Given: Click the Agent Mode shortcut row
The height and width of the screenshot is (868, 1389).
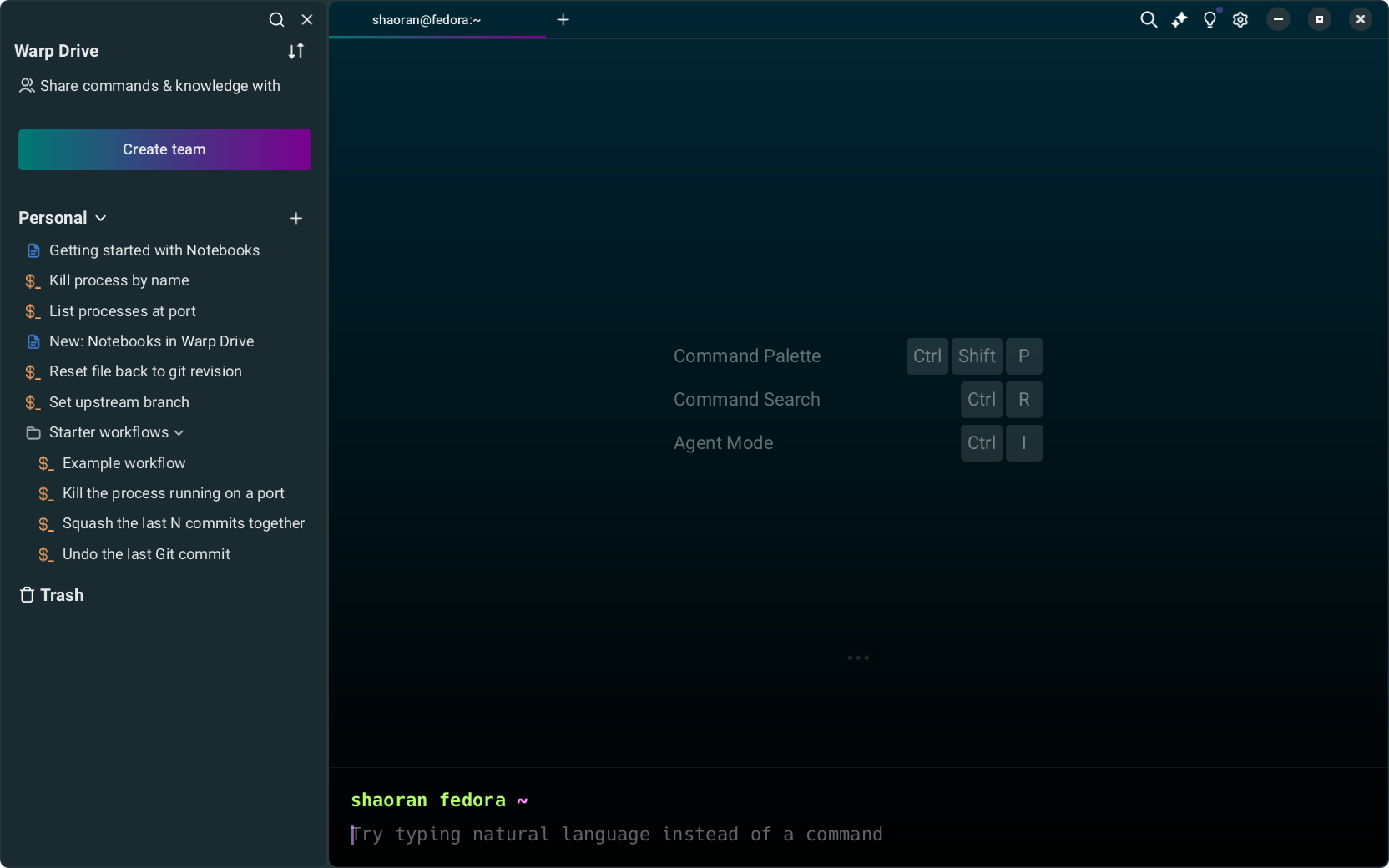Looking at the screenshot, I should pyautogui.click(x=858, y=443).
